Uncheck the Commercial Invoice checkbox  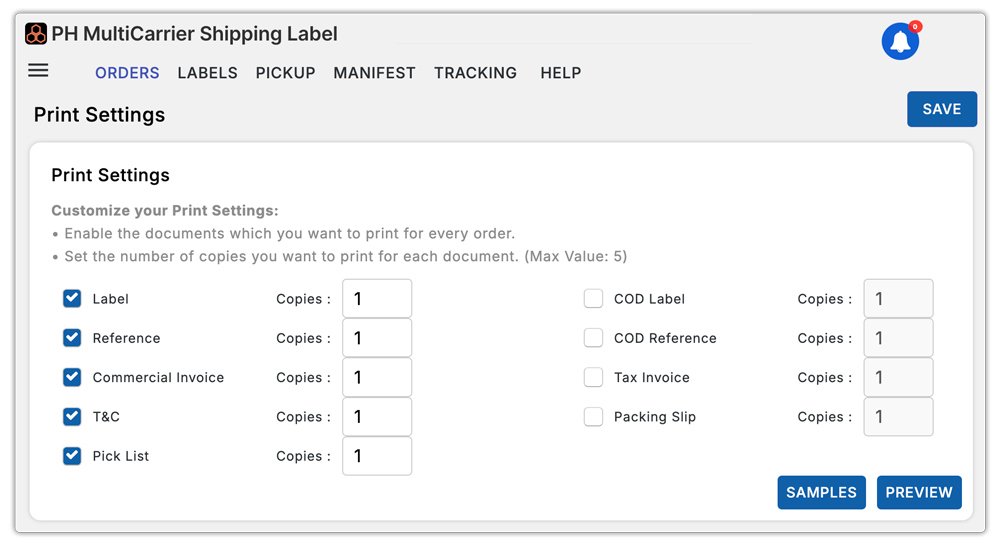72,377
